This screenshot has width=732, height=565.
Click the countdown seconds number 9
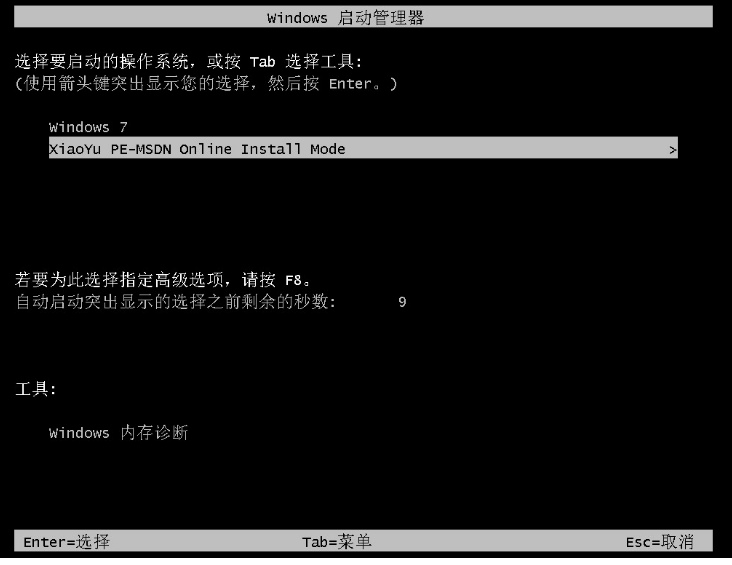point(402,302)
